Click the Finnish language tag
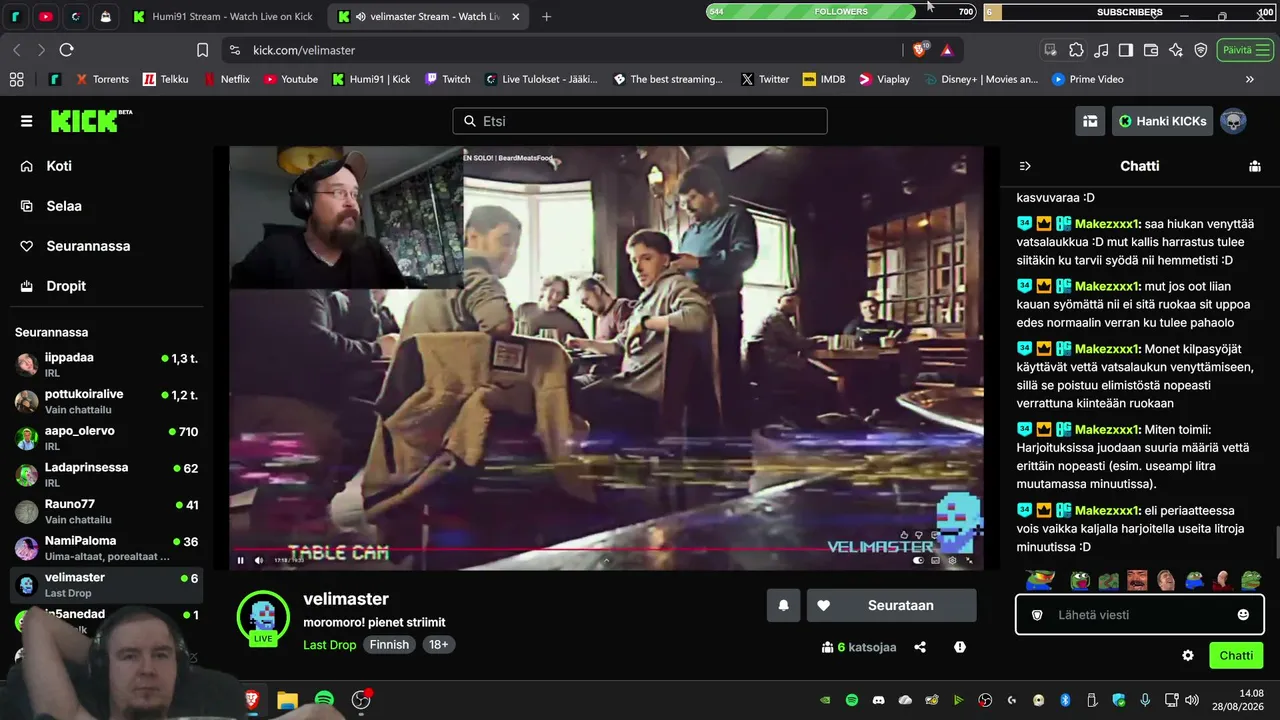Screen dimensions: 1280x720 point(389,645)
